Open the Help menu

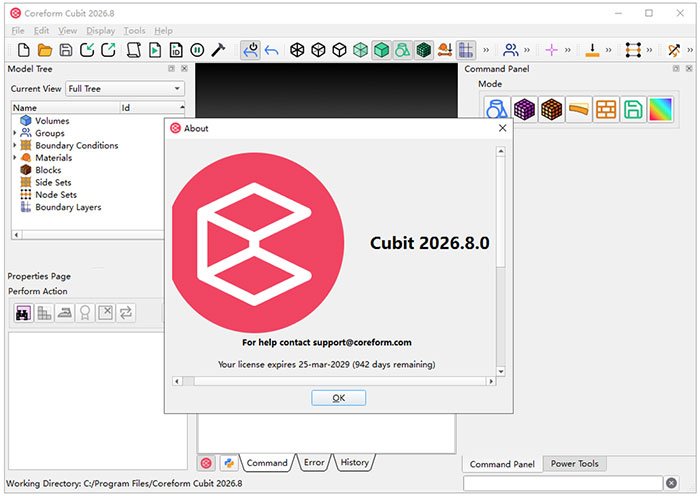point(163,31)
